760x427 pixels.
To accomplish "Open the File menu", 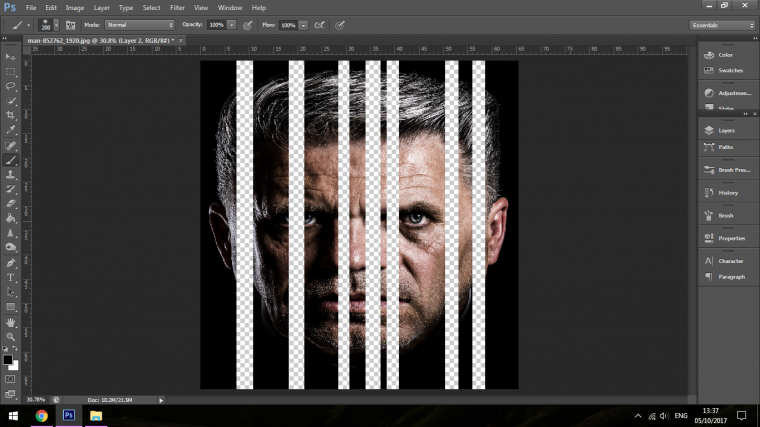I will coord(31,8).
